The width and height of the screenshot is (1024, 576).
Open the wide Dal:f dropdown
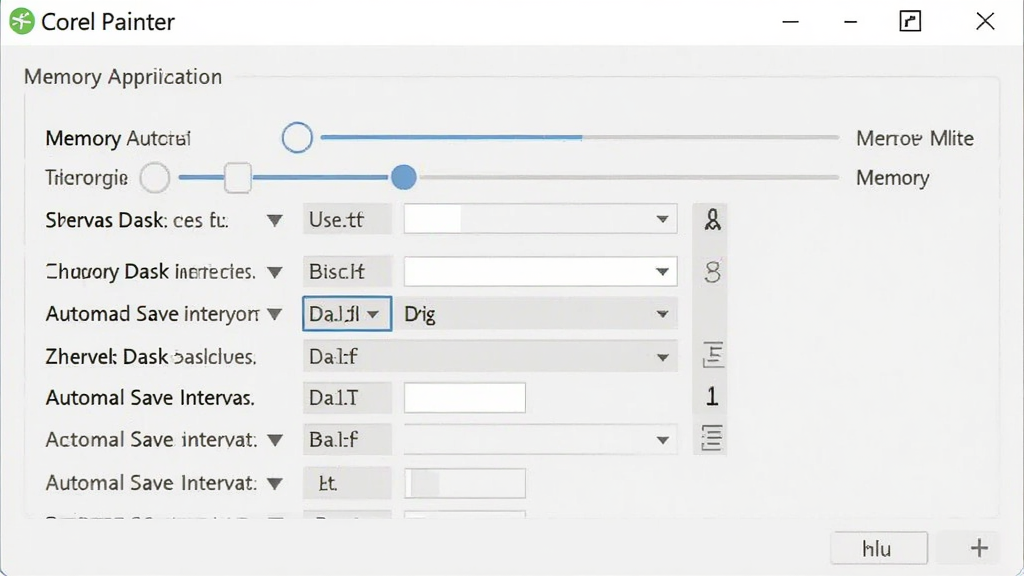[x=490, y=357]
